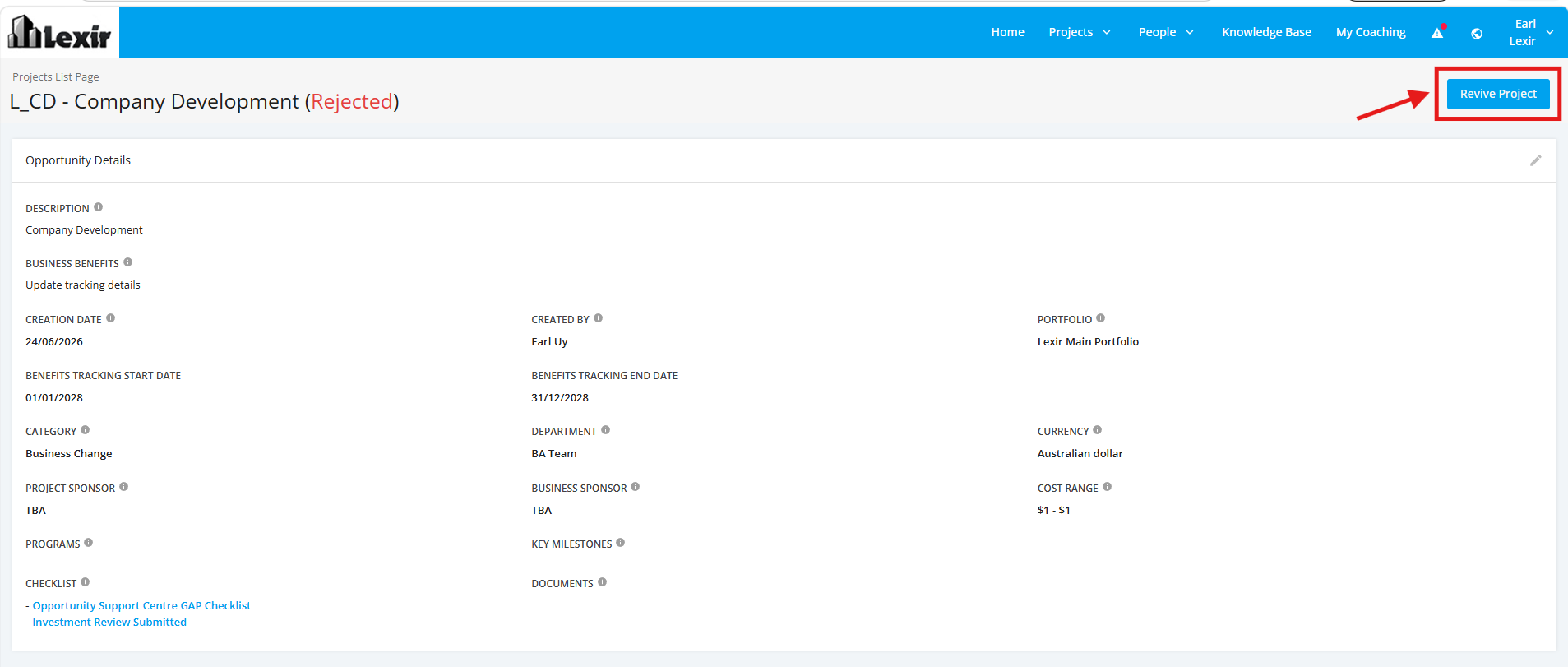The height and width of the screenshot is (667, 1568).
Task: Show info for Department field
Action: click(605, 430)
